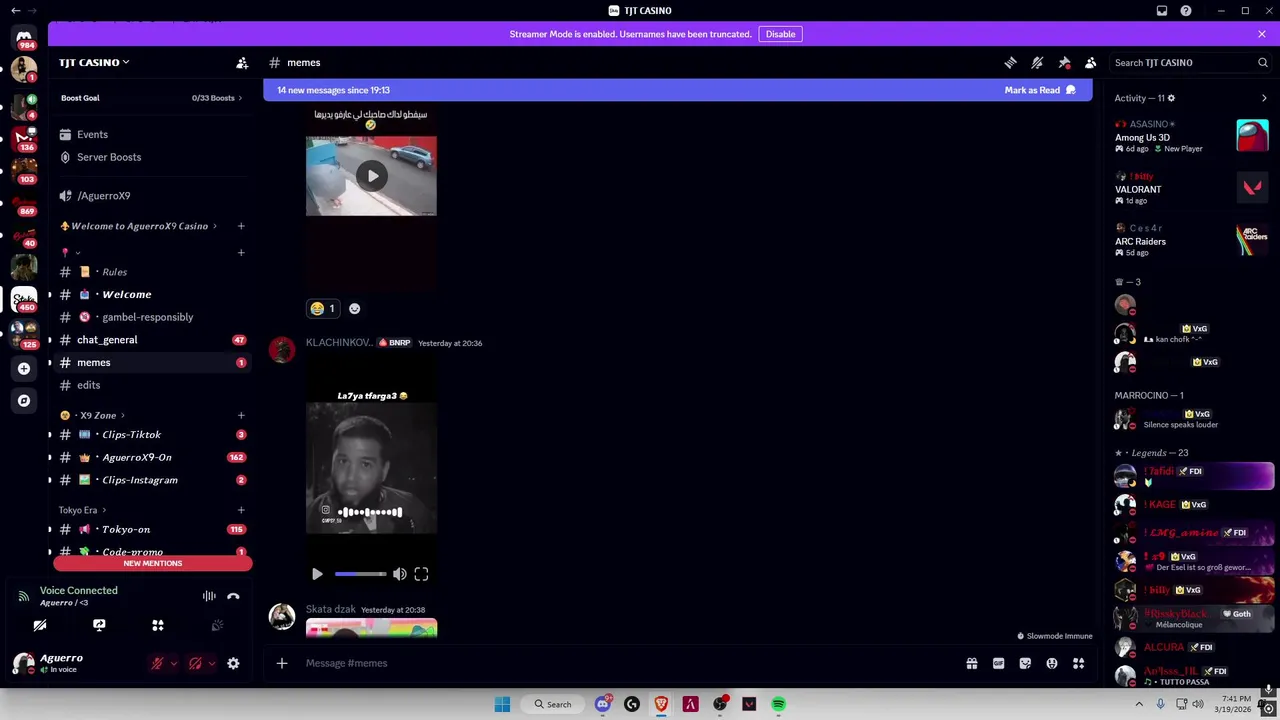Search TJT CASINO field
Screen dimensions: 1280x720
pos(1190,62)
